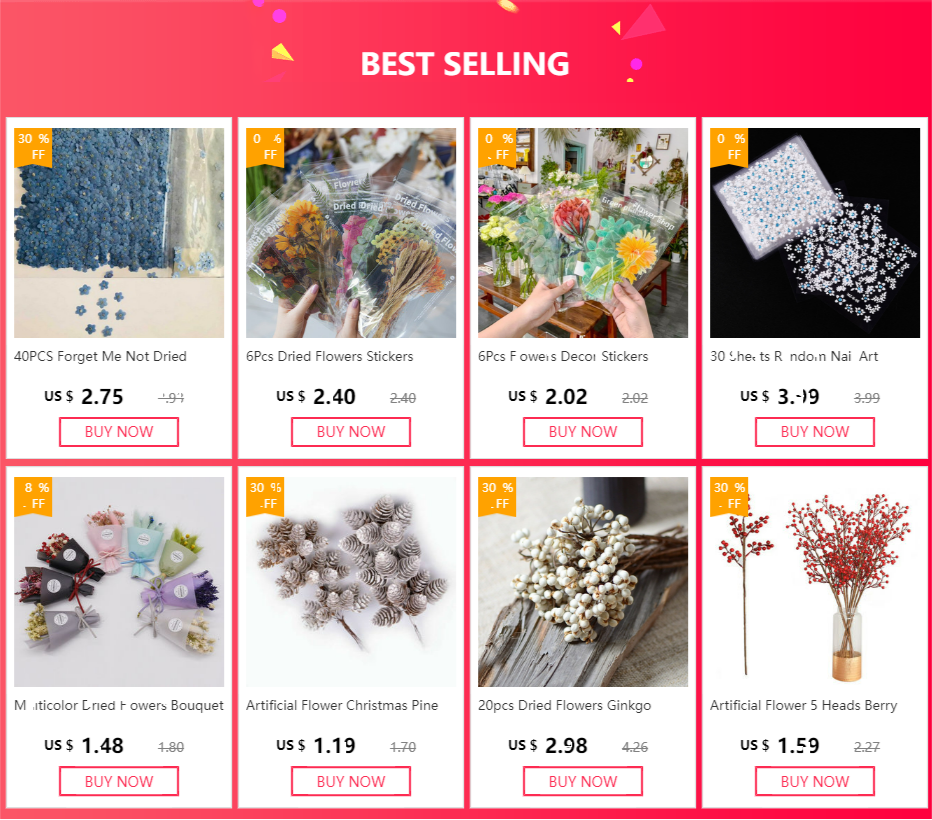This screenshot has width=932, height=820.
Task: Click Buy Now for the Nail Art sheets
Action: click(x=815, y=432)
